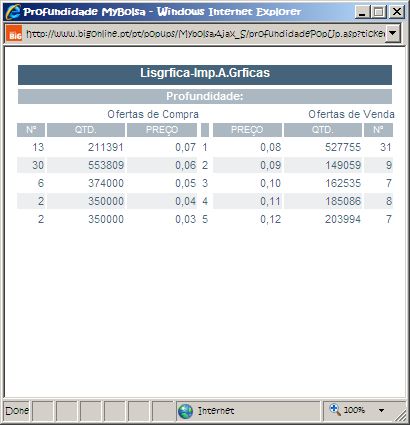Click buy order count 30
The width and height of the screenshot is (410, 425).
(38, 165)
